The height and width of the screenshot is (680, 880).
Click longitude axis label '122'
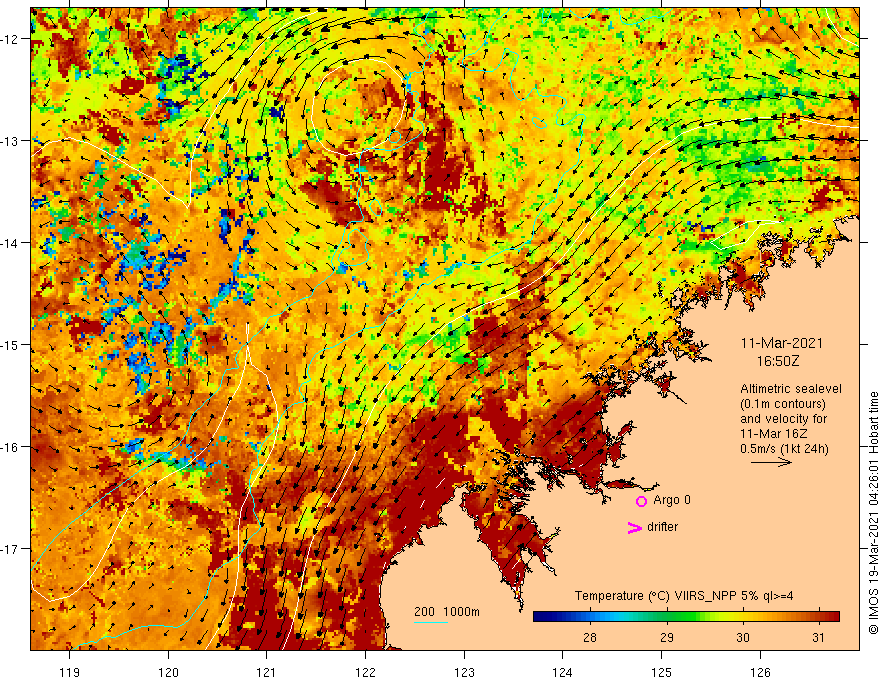click(x=365, y=672)
